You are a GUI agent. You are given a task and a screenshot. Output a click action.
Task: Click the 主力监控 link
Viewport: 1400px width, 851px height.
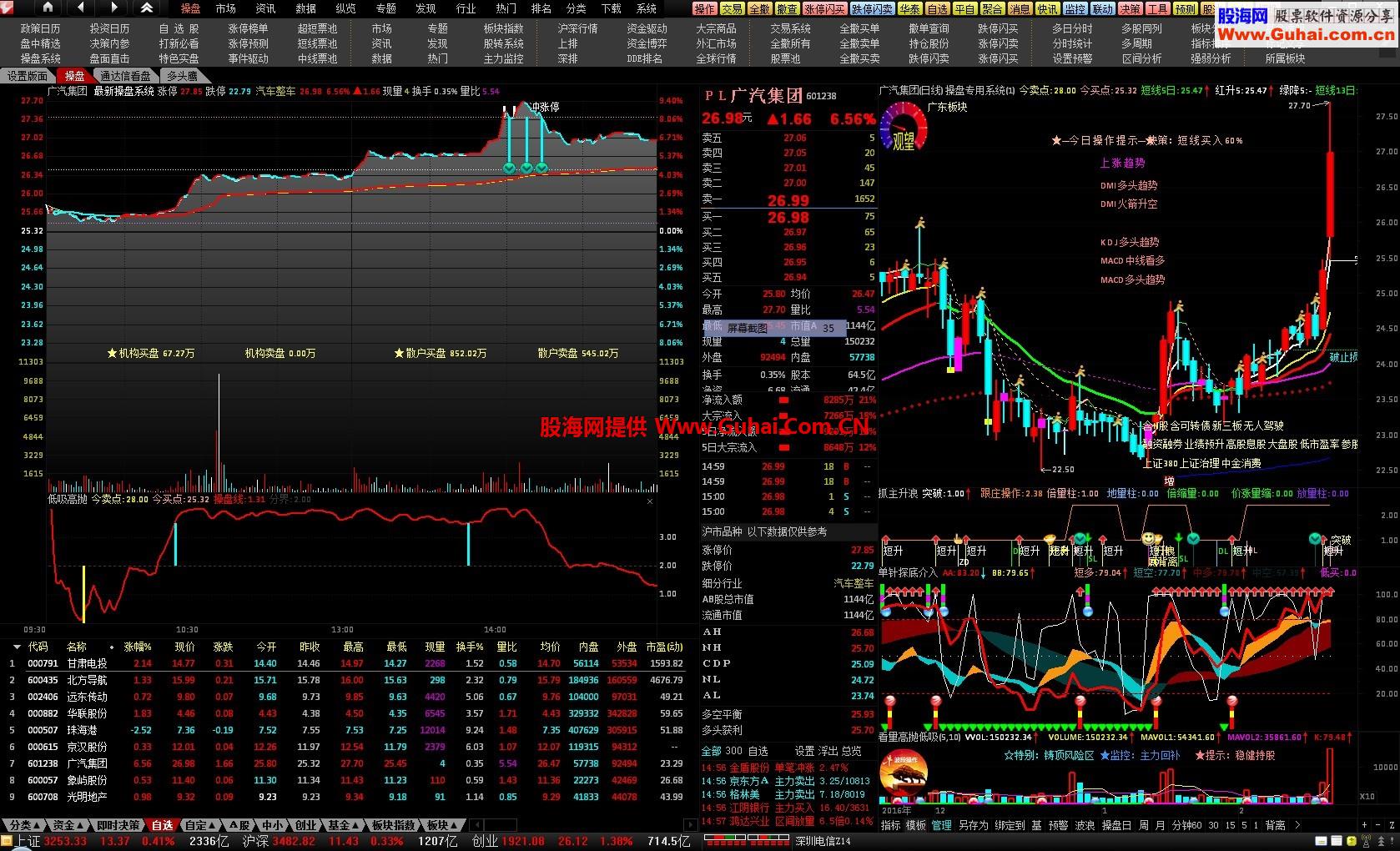pos(503,58)
